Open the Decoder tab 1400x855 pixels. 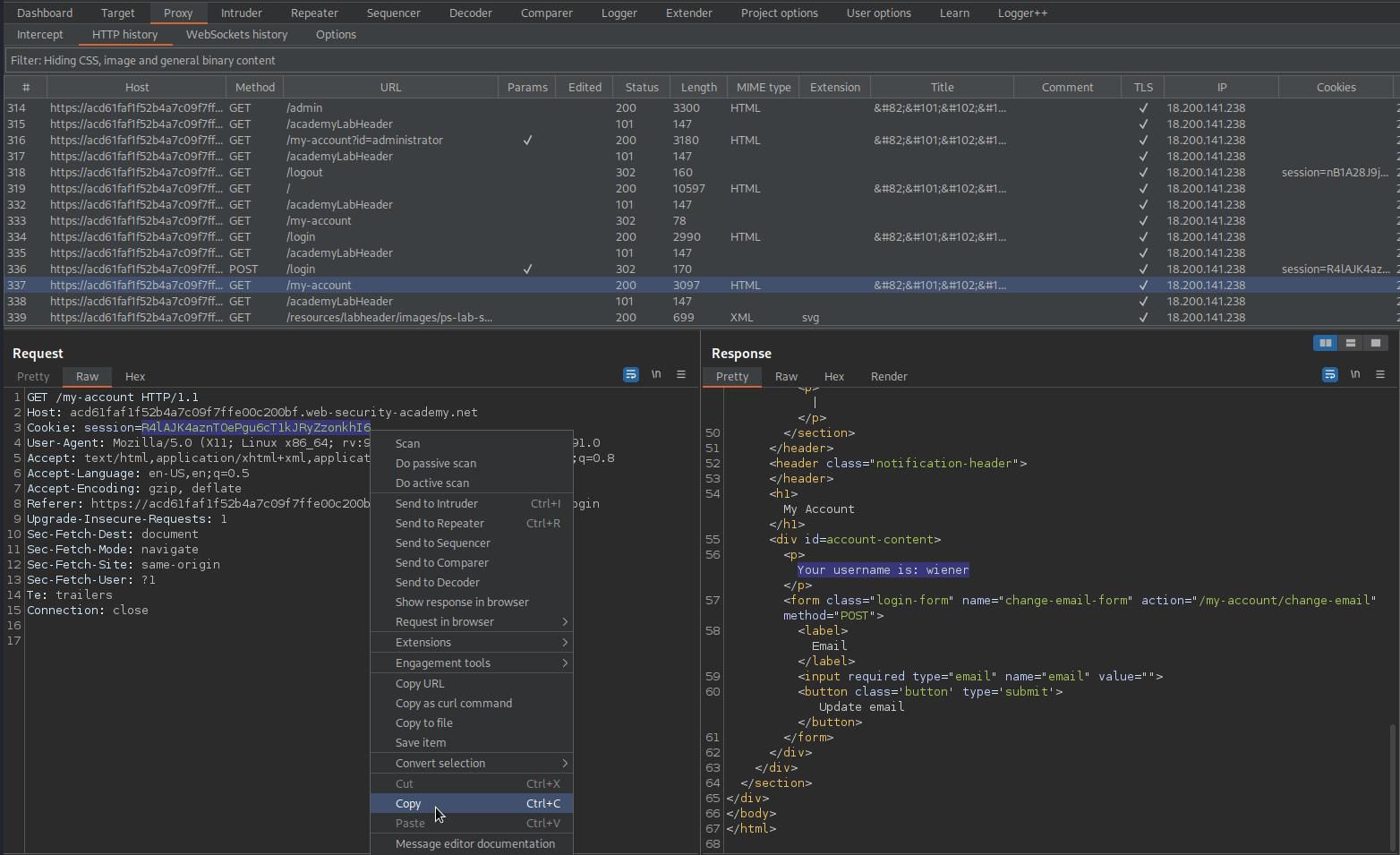click(471, 13)
